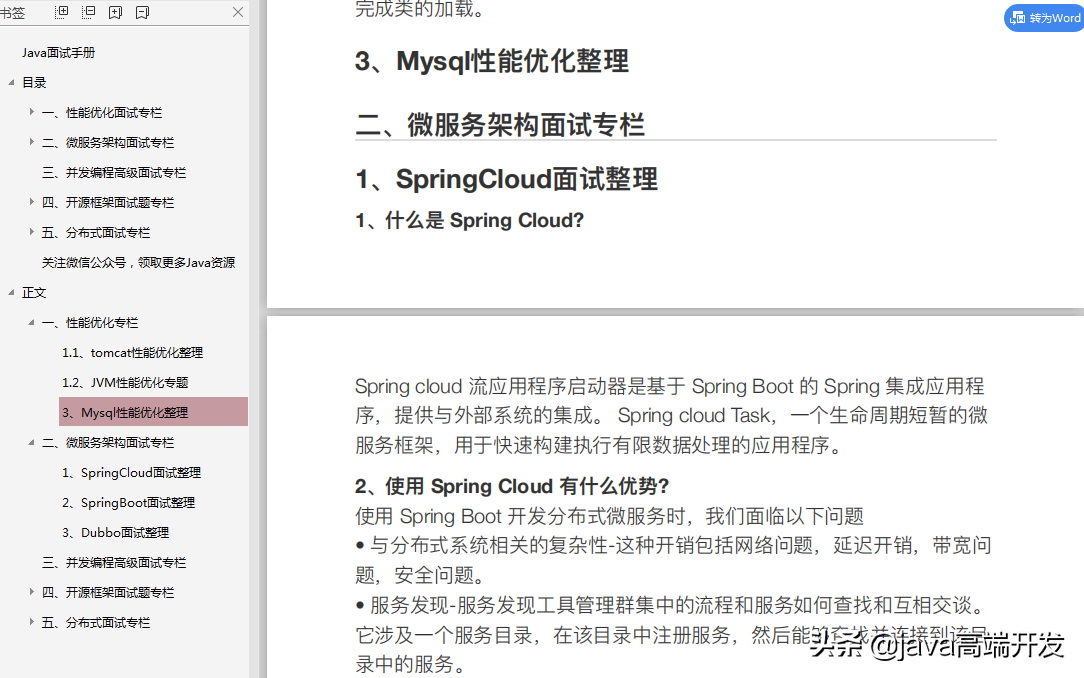Collapse 一、性能优化专栏 arrow under 正文

click(x=31, y=322)
